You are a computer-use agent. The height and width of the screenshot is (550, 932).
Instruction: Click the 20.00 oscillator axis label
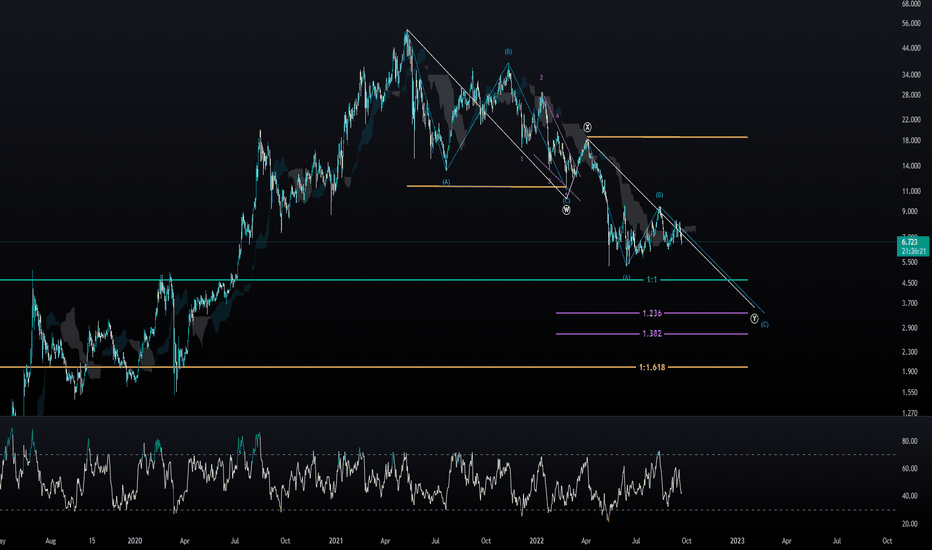pyautogui.click(x=909, y=524)
